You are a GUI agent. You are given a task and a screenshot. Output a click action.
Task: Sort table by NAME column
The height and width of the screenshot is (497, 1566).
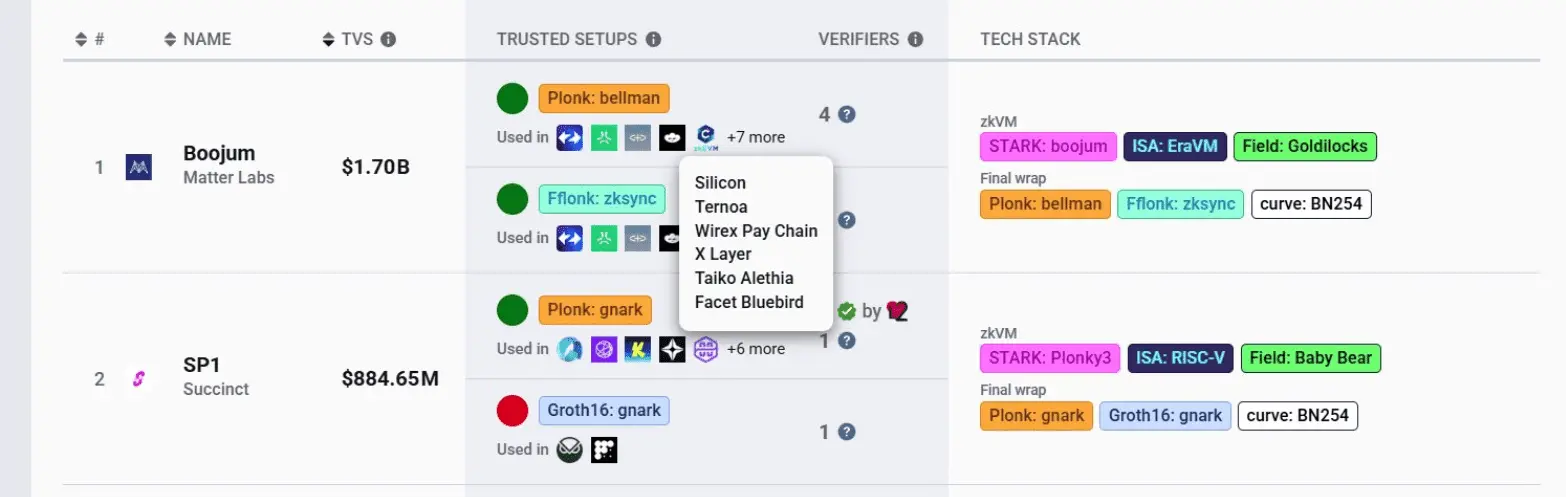point(197,40)
